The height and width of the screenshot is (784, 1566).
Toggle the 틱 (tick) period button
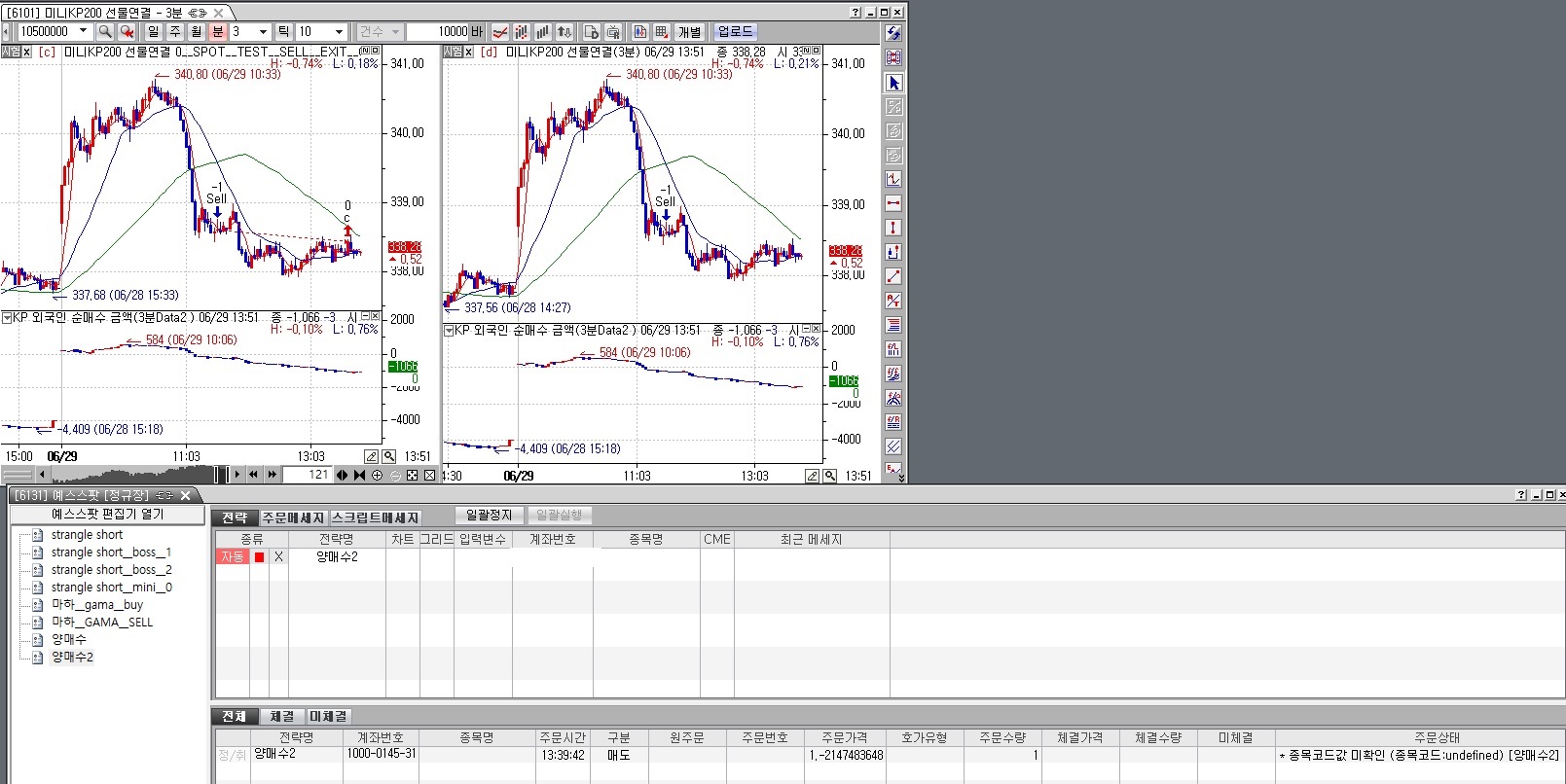pyautogui.click(x=283, y=32)
